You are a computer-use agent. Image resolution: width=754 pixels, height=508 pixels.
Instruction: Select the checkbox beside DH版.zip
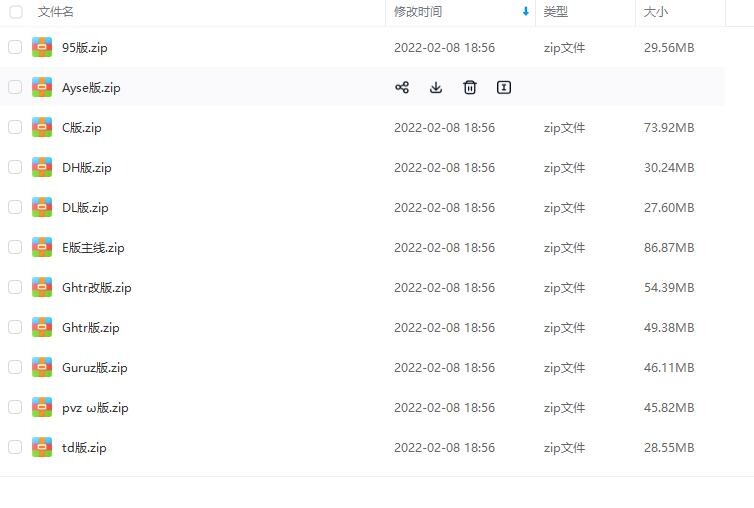(x=15, y=167)
